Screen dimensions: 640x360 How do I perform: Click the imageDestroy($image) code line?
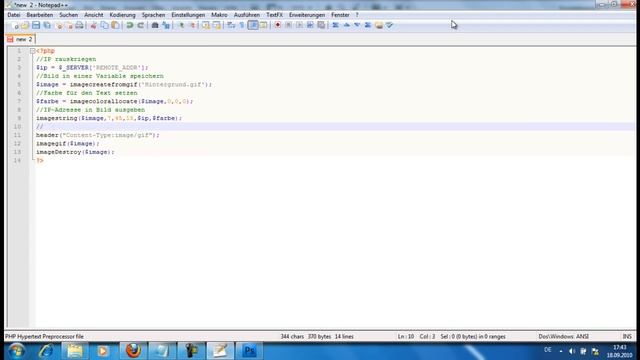point(75,152)
